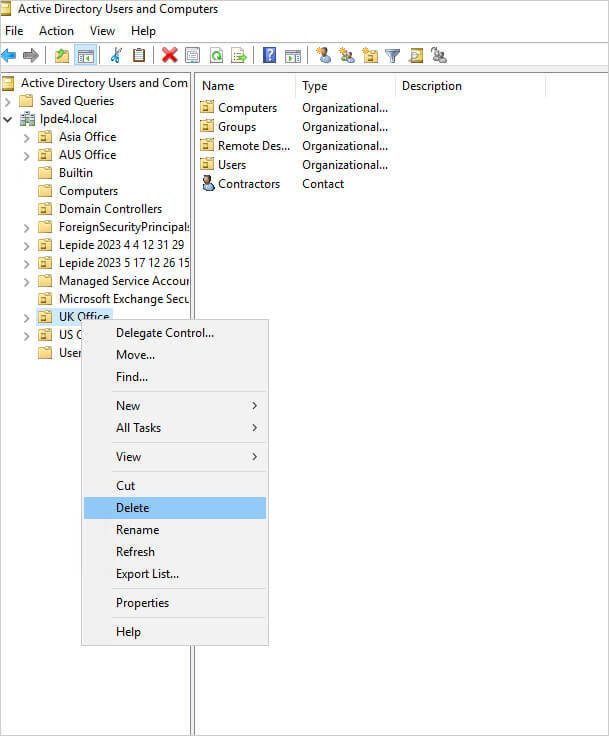The height and width of the screenshot is (736, 609).
Task: Click the Contractors contact icon
Action: click(208, 184)
